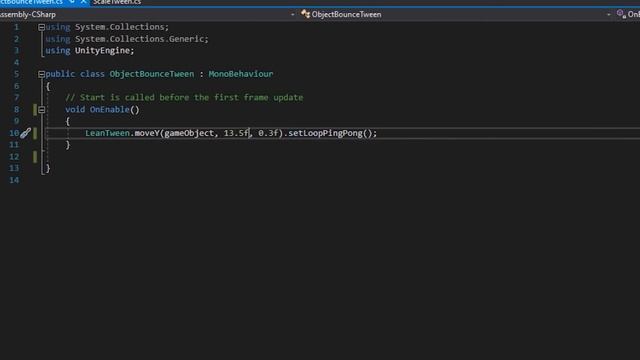The image size is (640, 360).
Task: Click the word LeanTween on line 10
Action: [x=107, y=133]
